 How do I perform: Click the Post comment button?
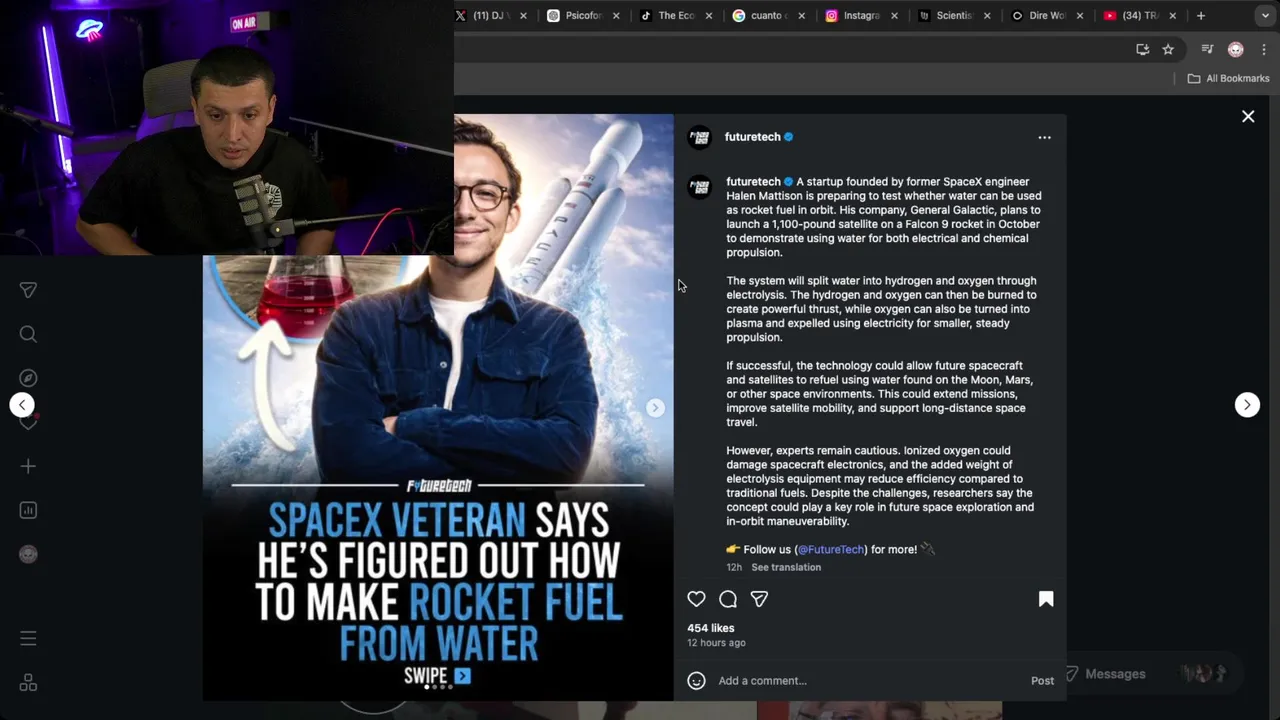tap(1042, 681)
